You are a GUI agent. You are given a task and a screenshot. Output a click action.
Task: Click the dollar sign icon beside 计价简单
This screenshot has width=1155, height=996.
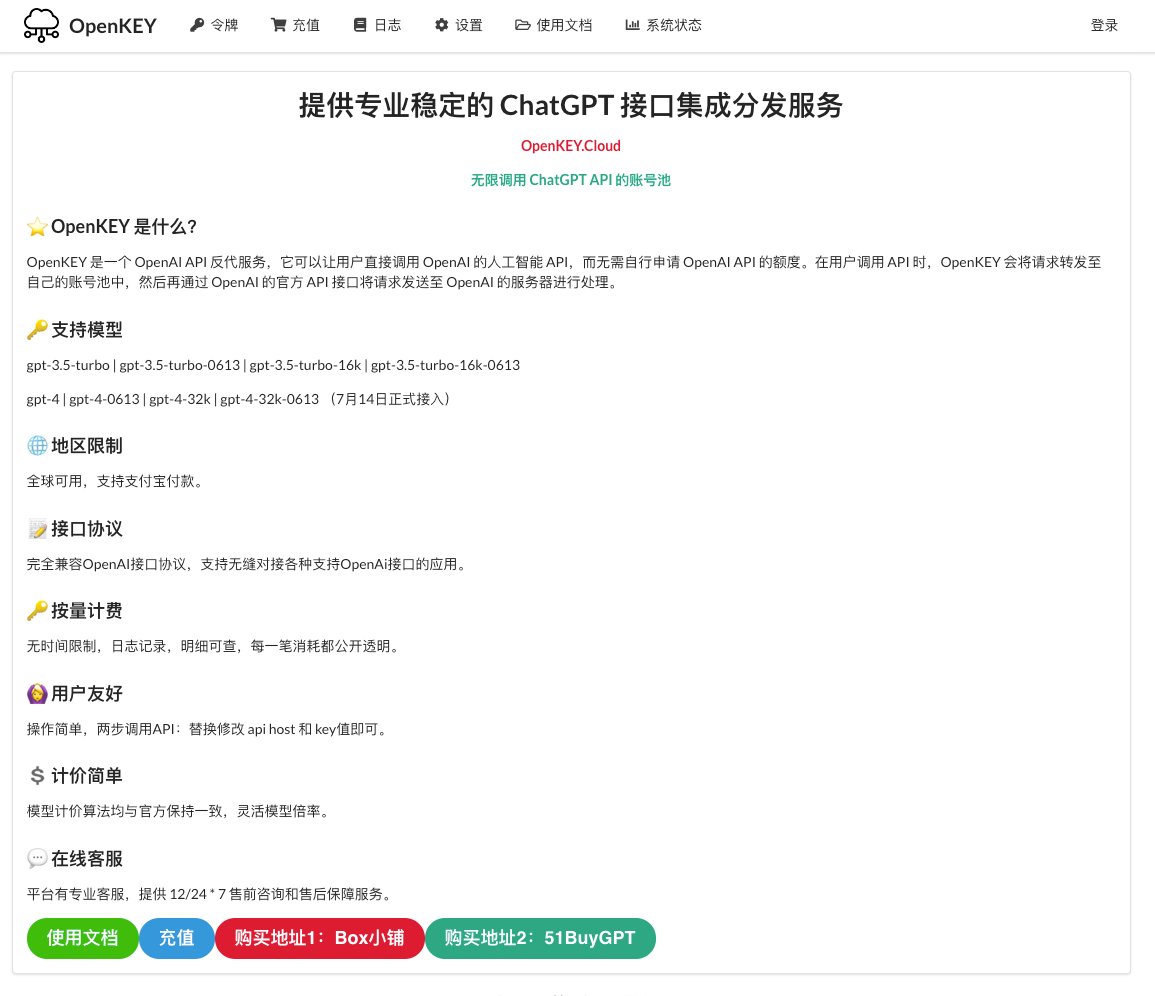37,776
